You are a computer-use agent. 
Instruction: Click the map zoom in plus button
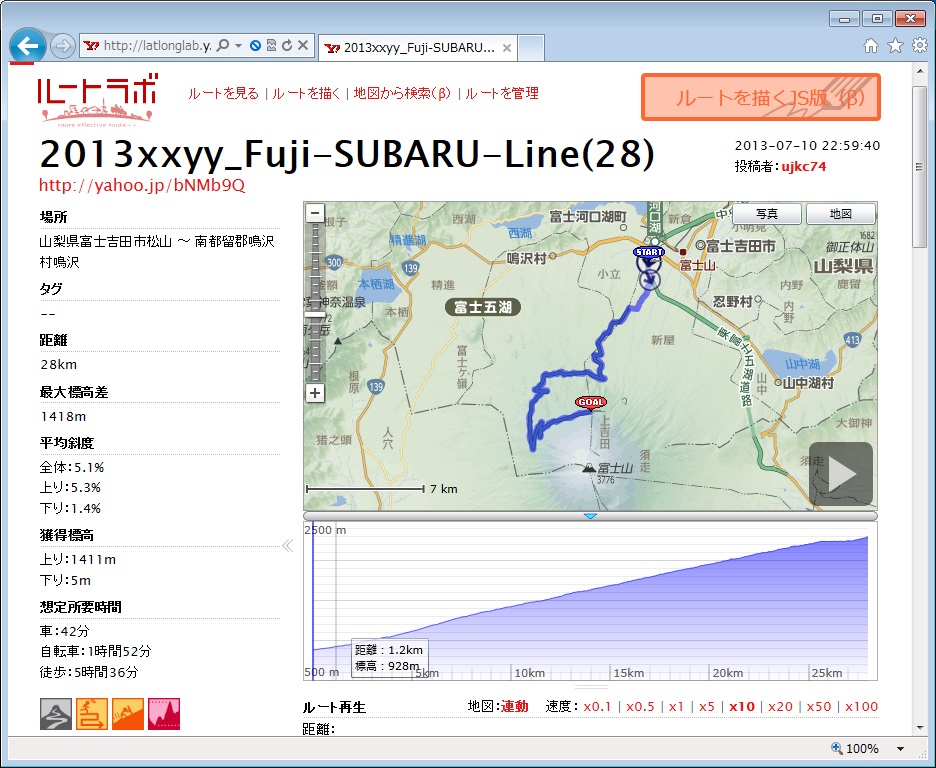[x=315, y=393]
